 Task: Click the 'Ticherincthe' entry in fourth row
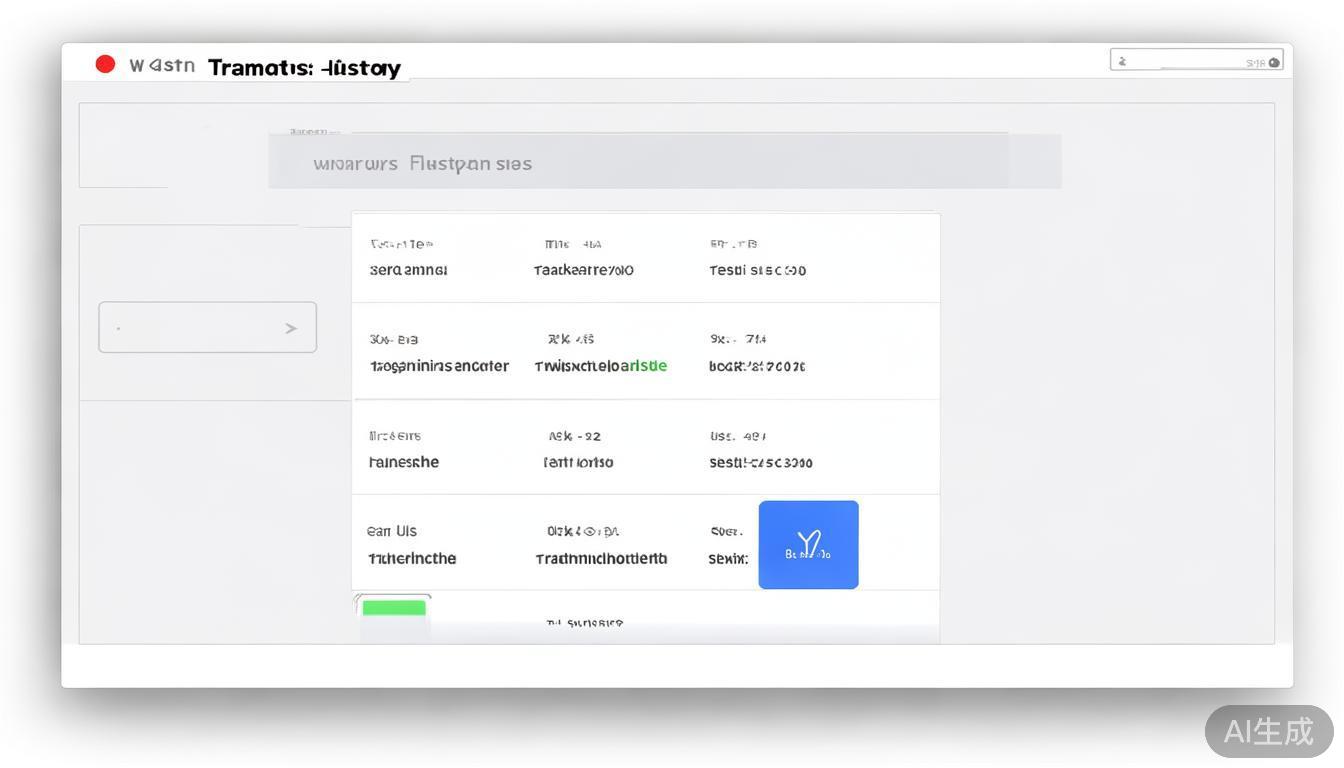tap(412, 558)
